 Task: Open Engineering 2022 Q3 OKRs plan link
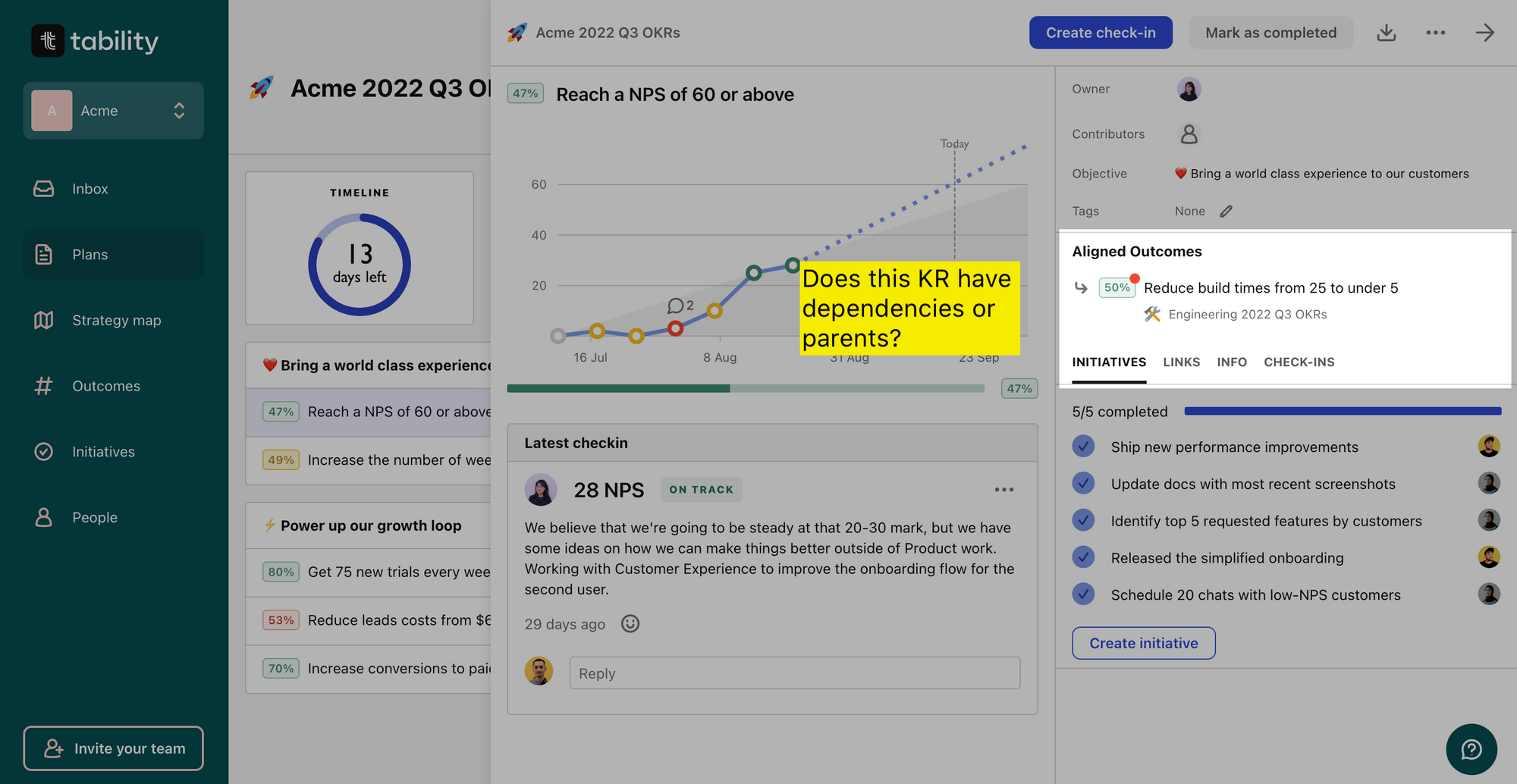(x=1248, y=314)
